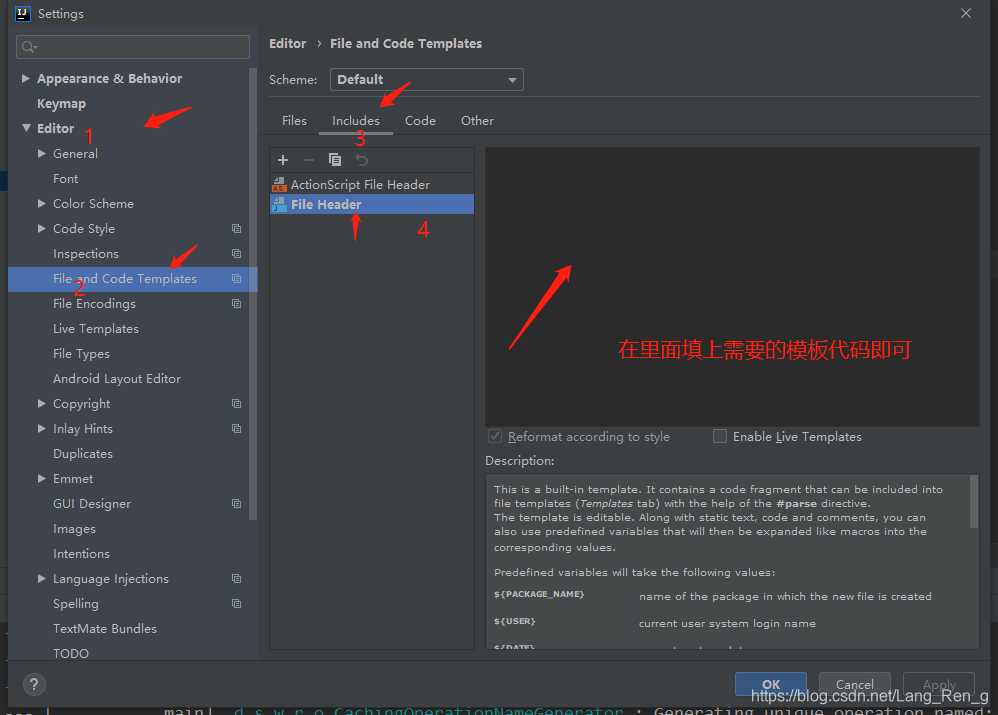Screen dimensions: 998x715
Task: Click the remove template minus icon
Action: (x=309, y=160)
